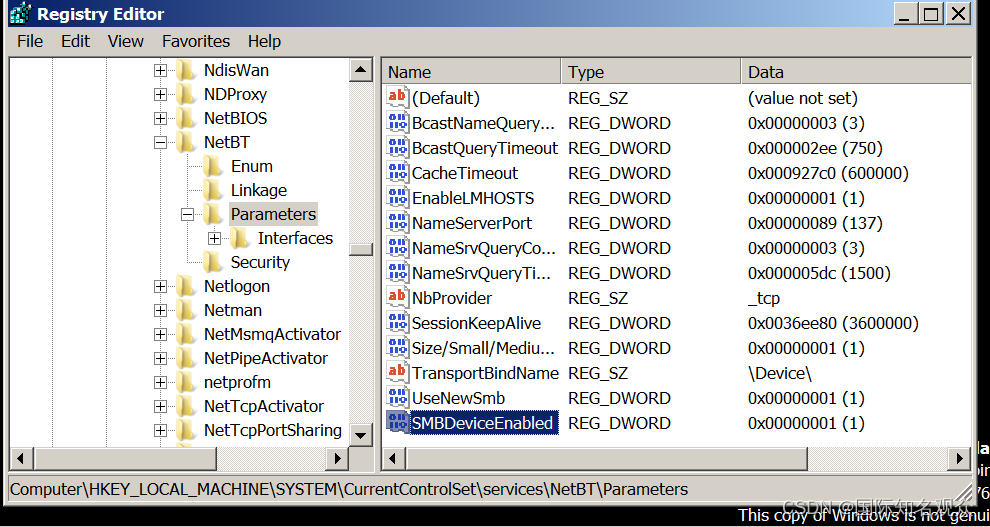This screenshot has height=527, width=990.
Task: Open the View menu
Action: point(126,42)
